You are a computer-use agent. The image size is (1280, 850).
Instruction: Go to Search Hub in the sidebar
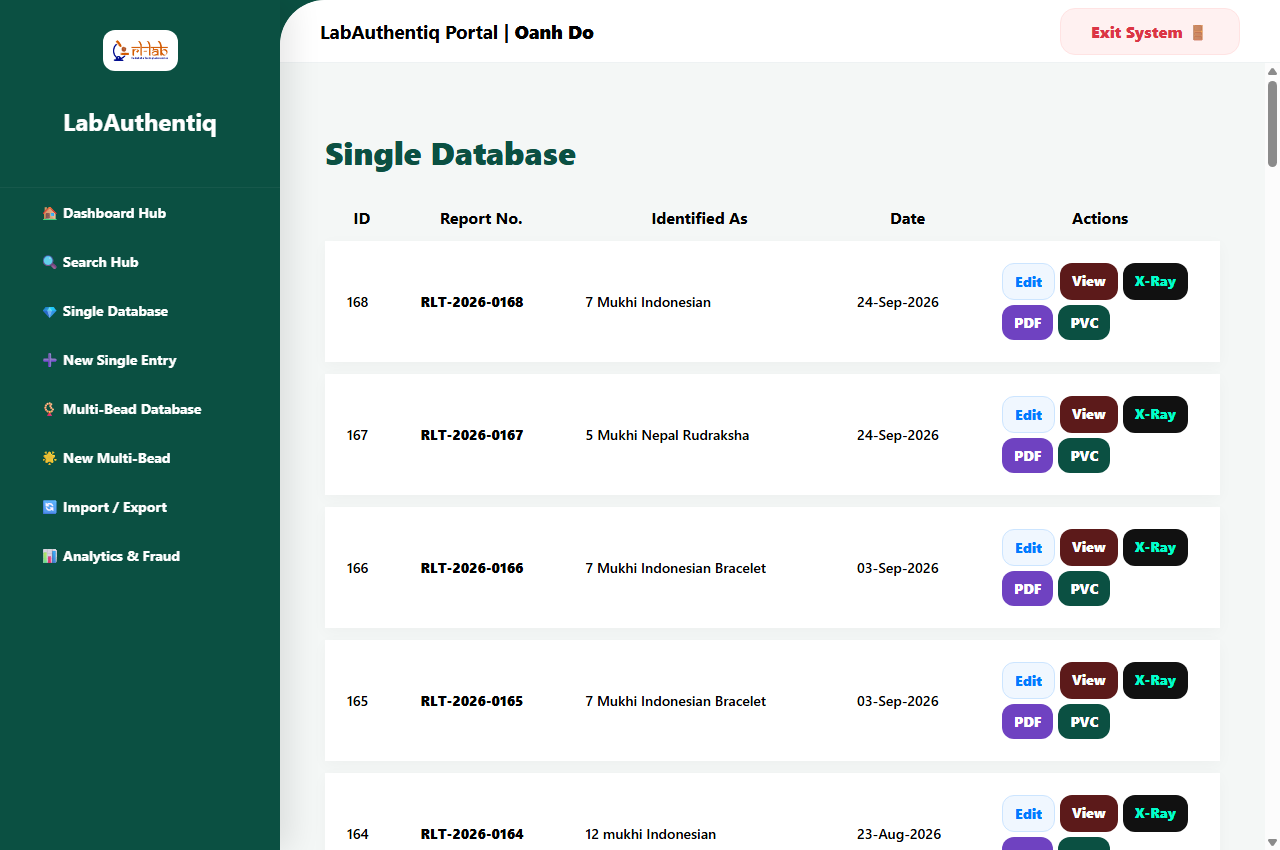tap(140, 262)
